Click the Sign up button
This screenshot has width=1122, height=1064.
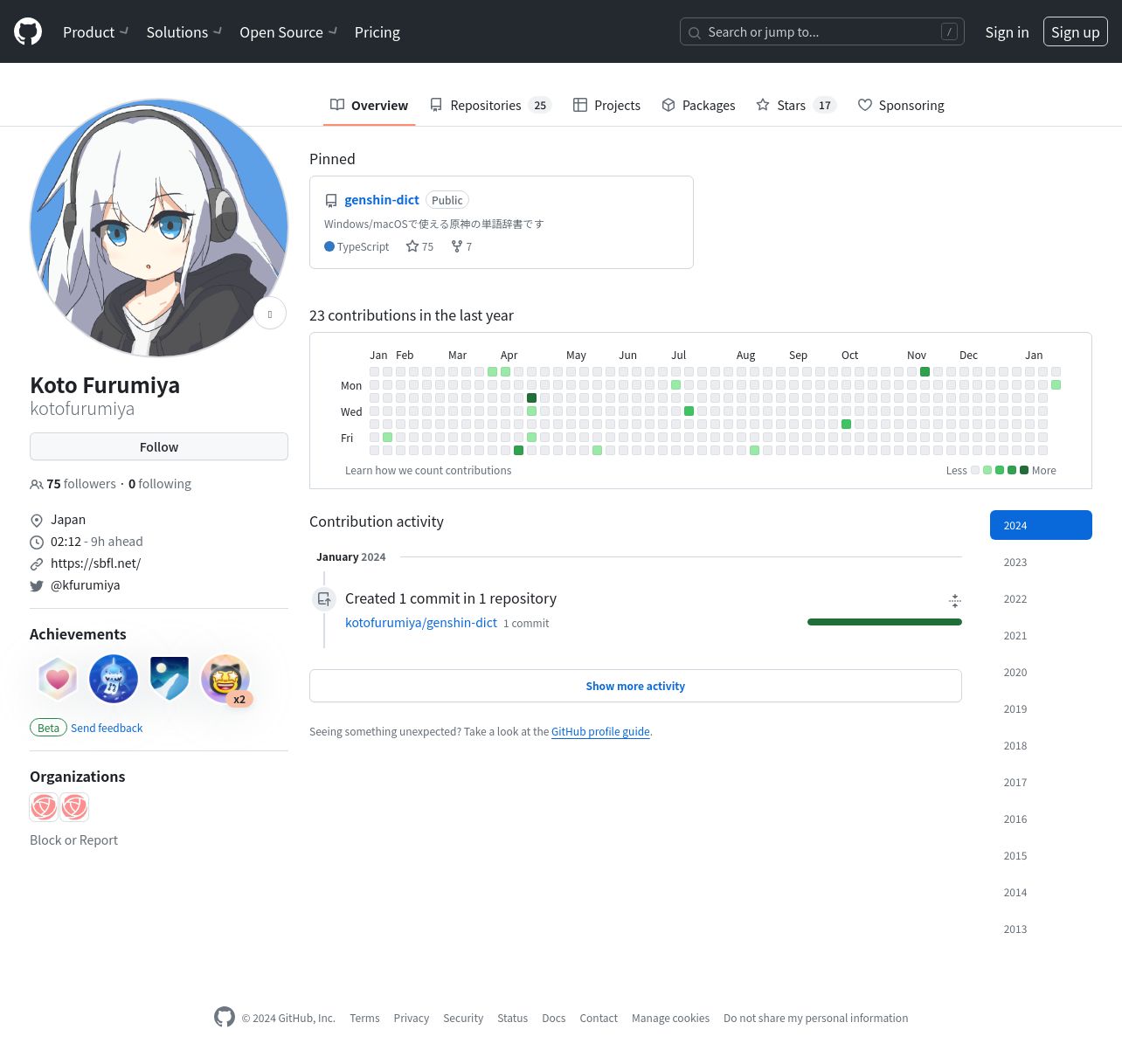[x=1075, y=32]
